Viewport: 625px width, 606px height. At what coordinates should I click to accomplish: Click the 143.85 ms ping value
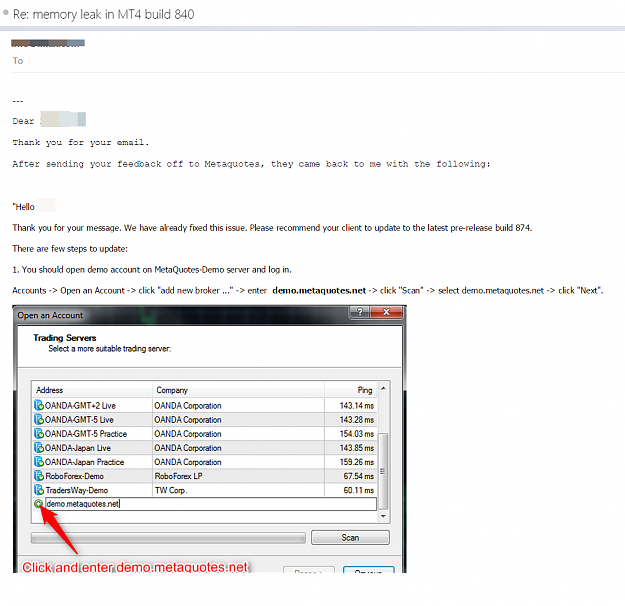[x=357, y=448]
